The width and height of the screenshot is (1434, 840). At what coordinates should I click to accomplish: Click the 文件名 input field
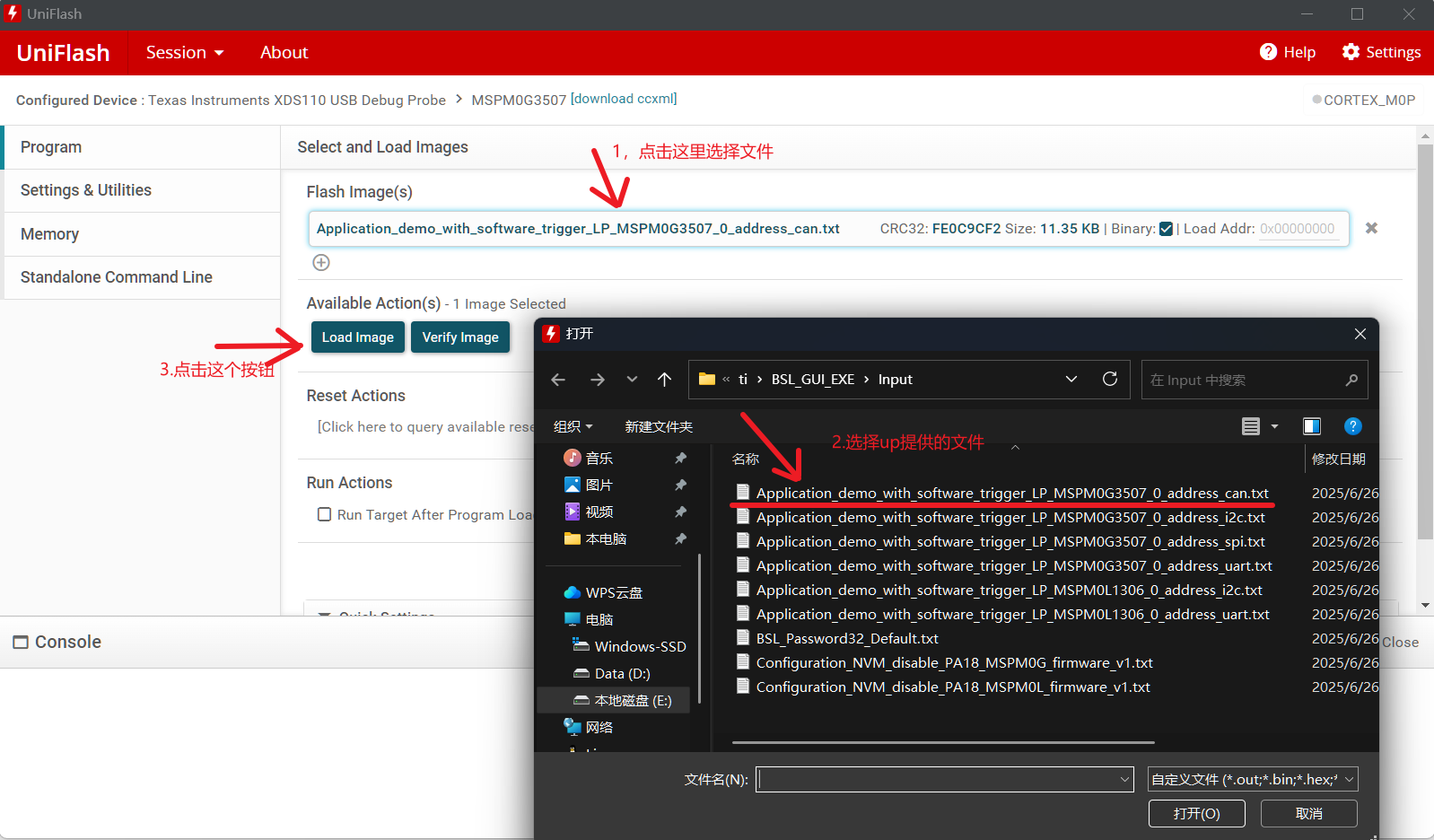(945, 779)
